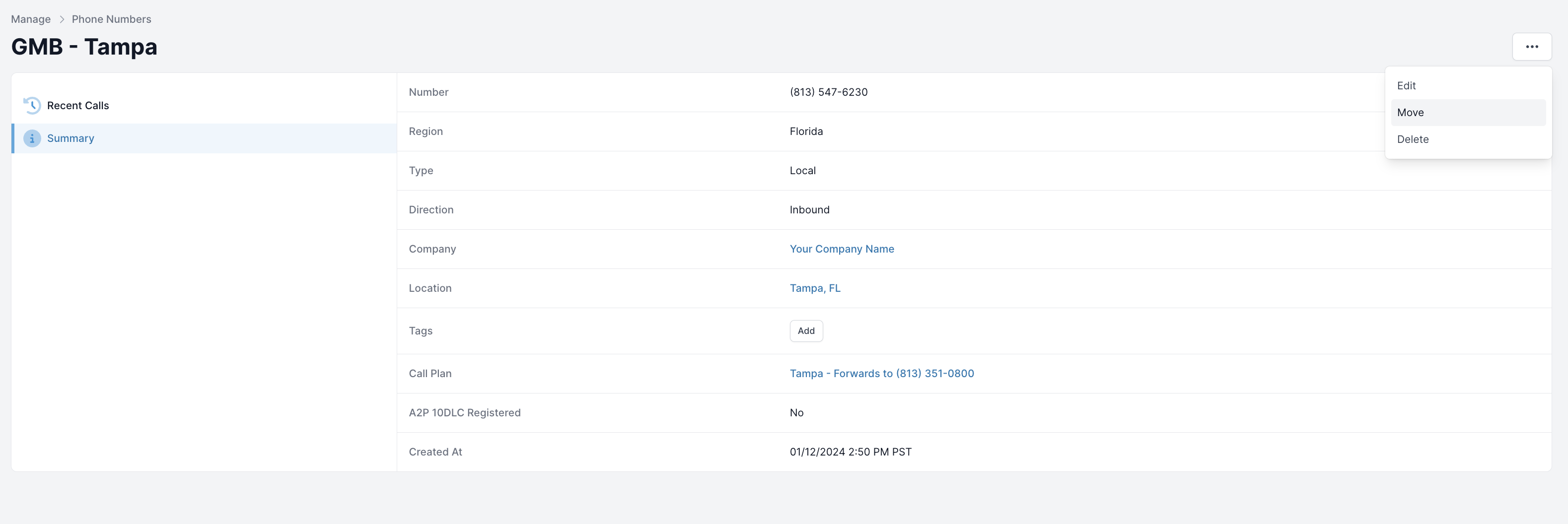Click the breadcrumb chevron separator
This screenshot has height=524, width=1568.
[x=62, y=19]
